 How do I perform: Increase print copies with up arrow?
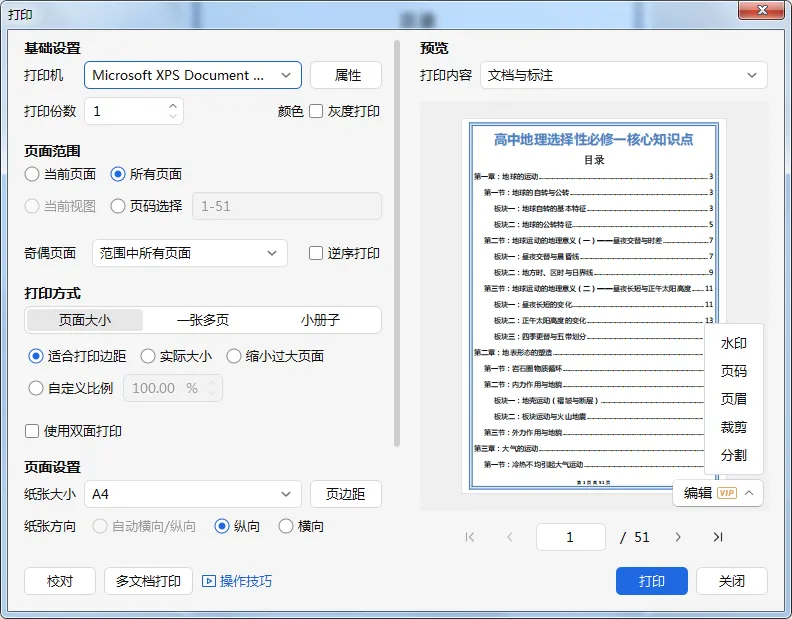(x=173, y=106)
